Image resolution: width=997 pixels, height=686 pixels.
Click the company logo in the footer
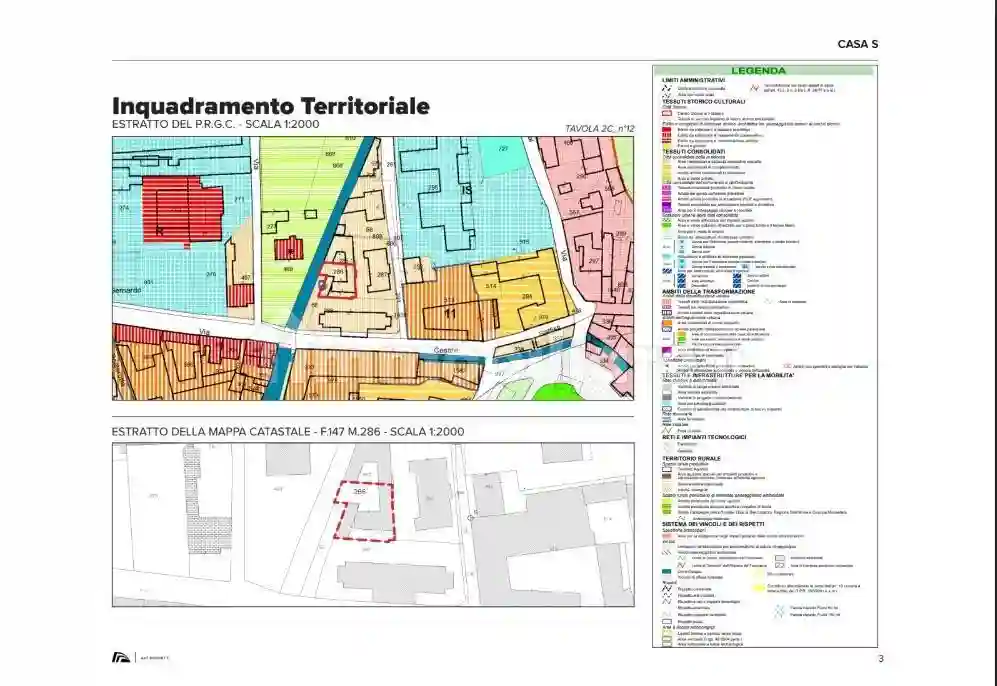(119, 657)
